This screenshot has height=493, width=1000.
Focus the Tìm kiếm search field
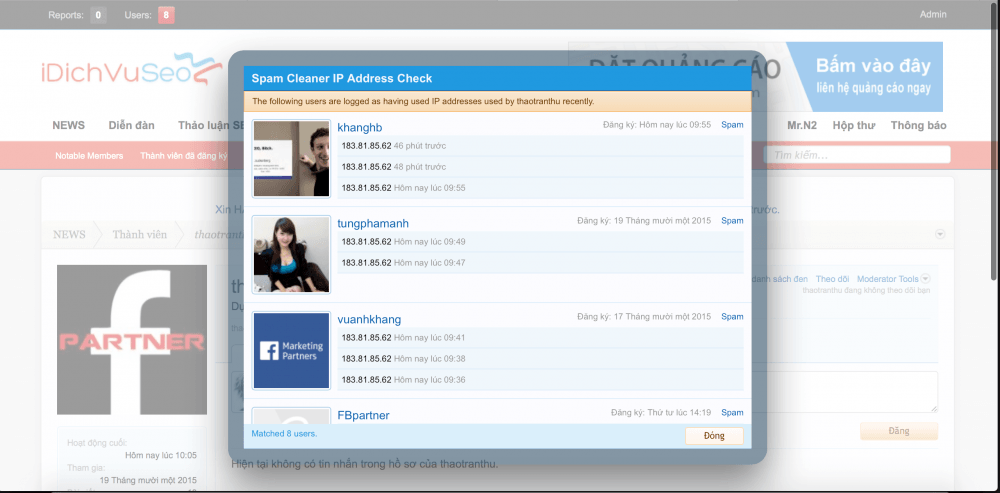coord(859,155)
